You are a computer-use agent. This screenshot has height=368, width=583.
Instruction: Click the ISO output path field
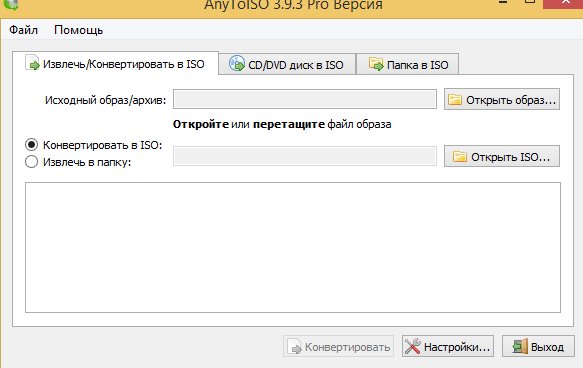pyautogui.click(x=305, y=156)
